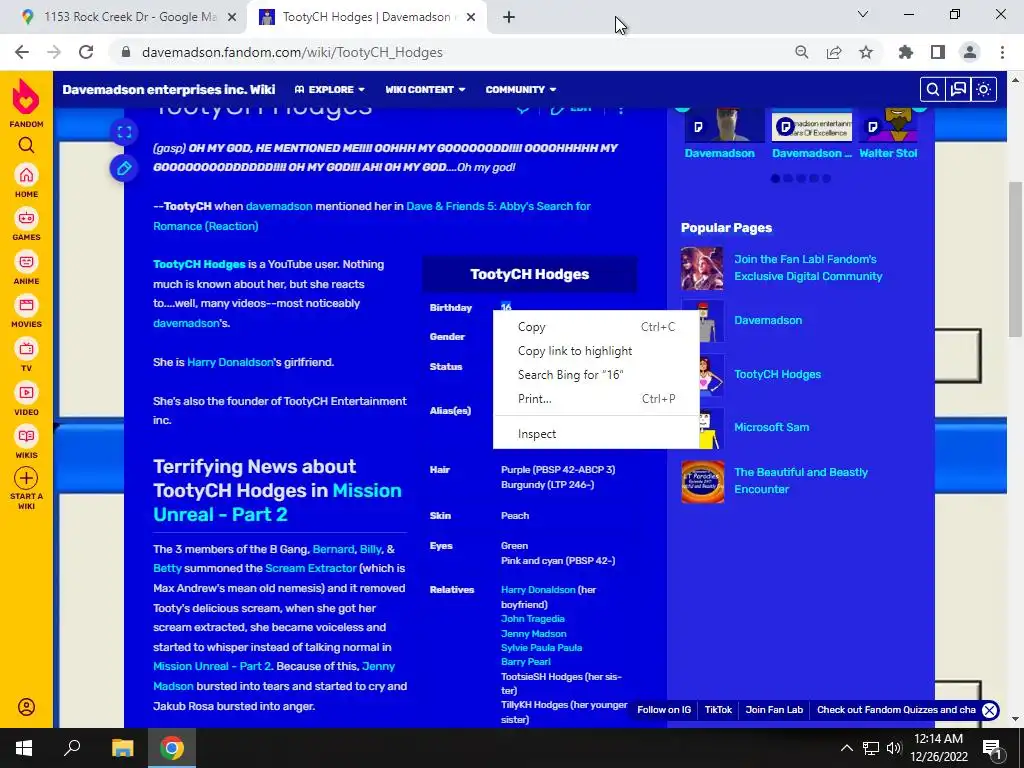This screenshot has height=768, width=1024.
Task: Go to Fandom Home icon
Action: [26, 175]
